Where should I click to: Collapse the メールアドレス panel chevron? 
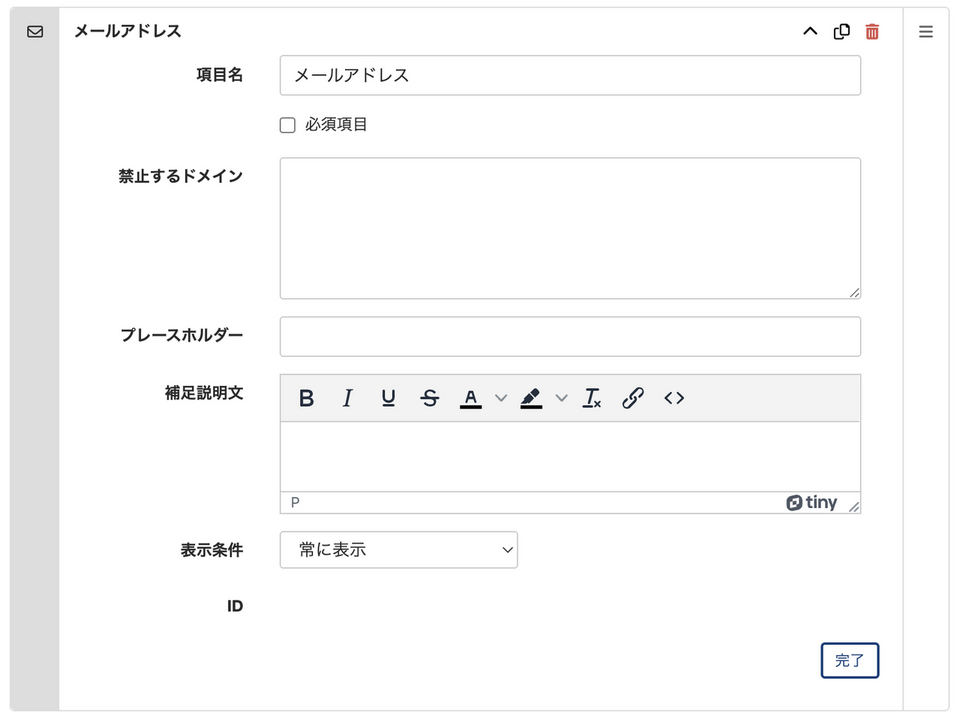pos(810,31)
